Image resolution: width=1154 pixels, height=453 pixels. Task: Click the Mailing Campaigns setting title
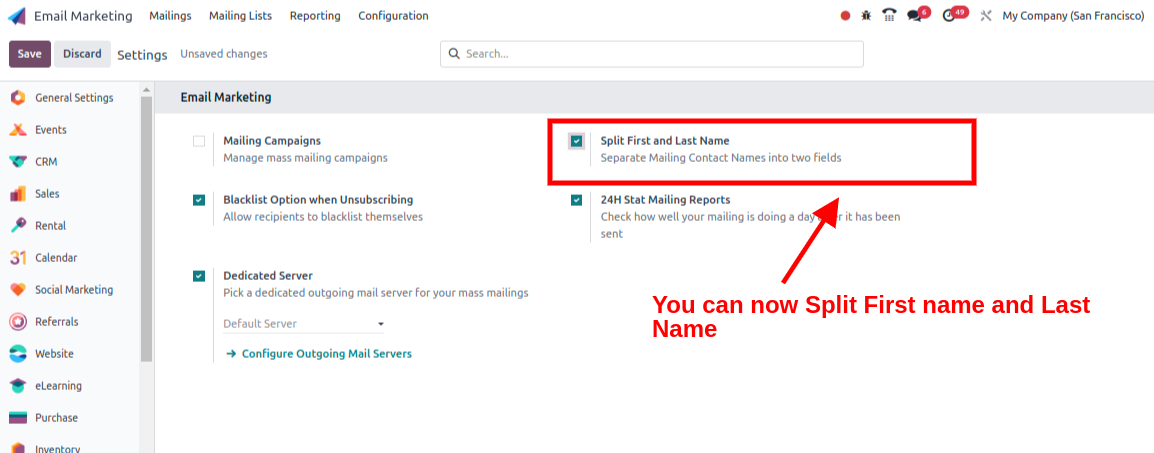[272, 140]
